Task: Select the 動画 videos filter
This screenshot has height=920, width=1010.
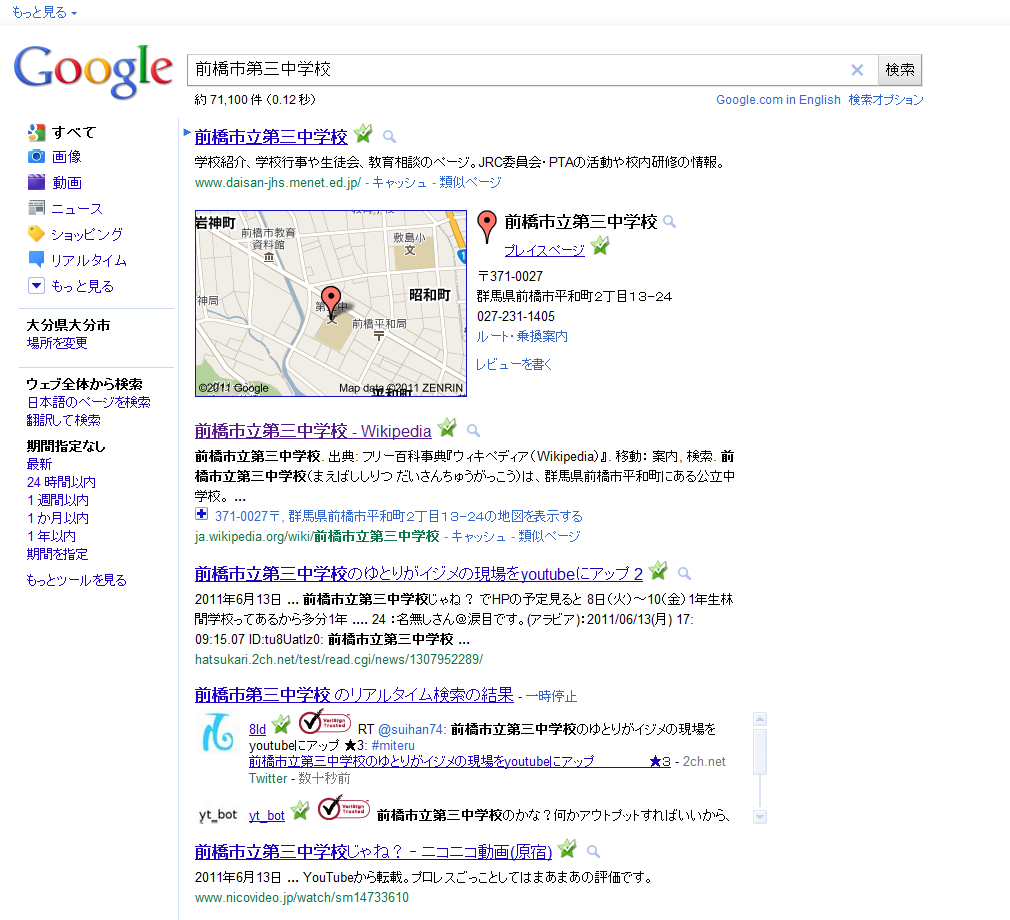Action: tap(66, 182)
